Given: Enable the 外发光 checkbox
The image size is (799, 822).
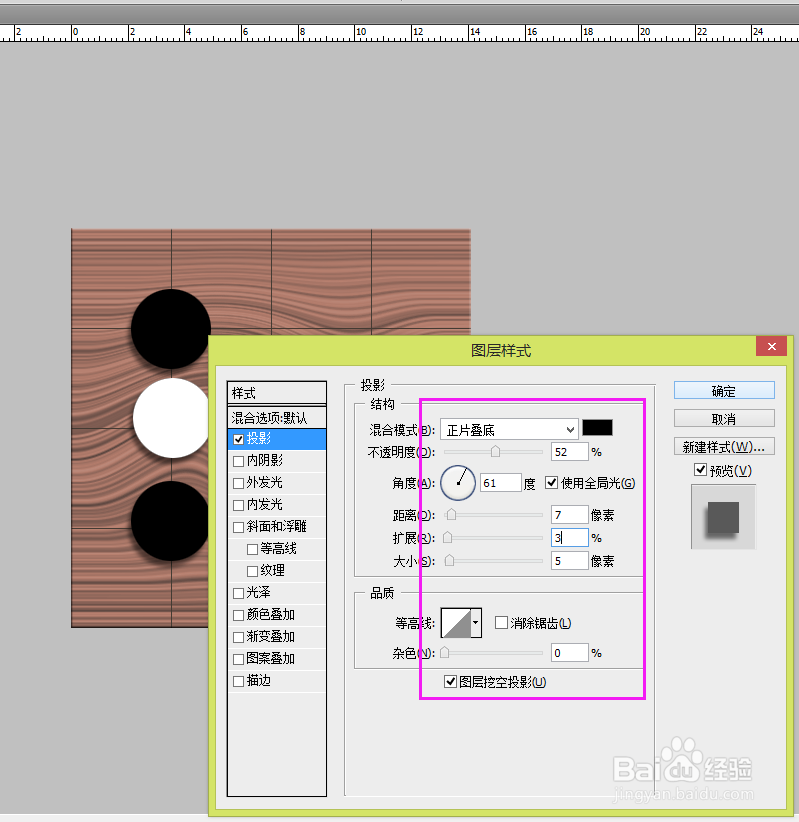Looking at the screenshot, I should 239,483.
